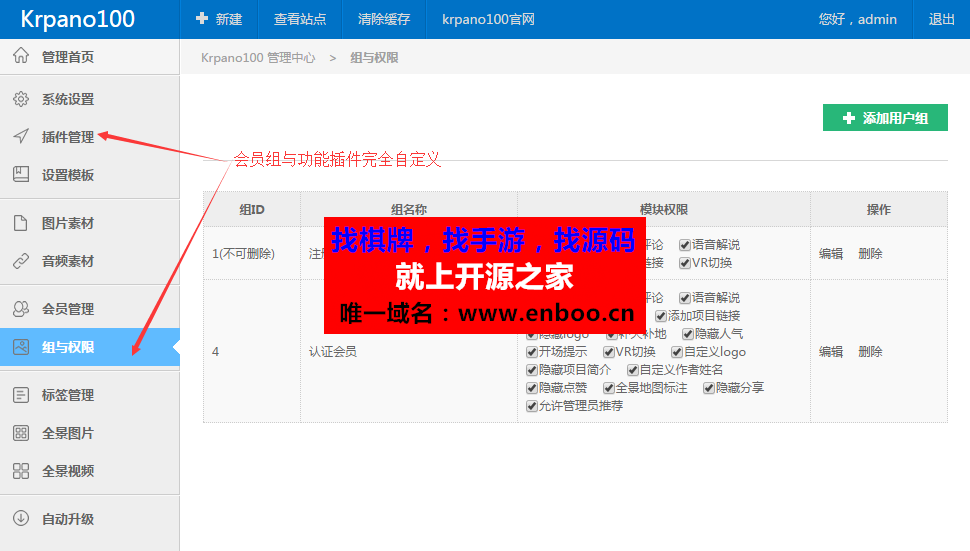Screen dimensions: 970x551
Task: Uncheck 语音解说 in 认证会员 row
Action: [685, 298]
